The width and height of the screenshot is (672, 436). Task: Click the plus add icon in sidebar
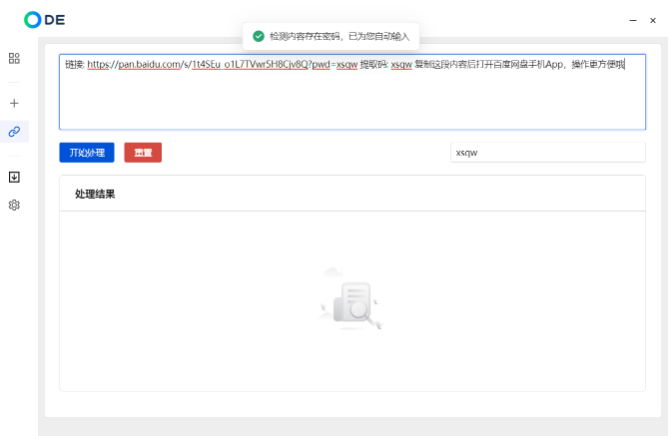14,103
